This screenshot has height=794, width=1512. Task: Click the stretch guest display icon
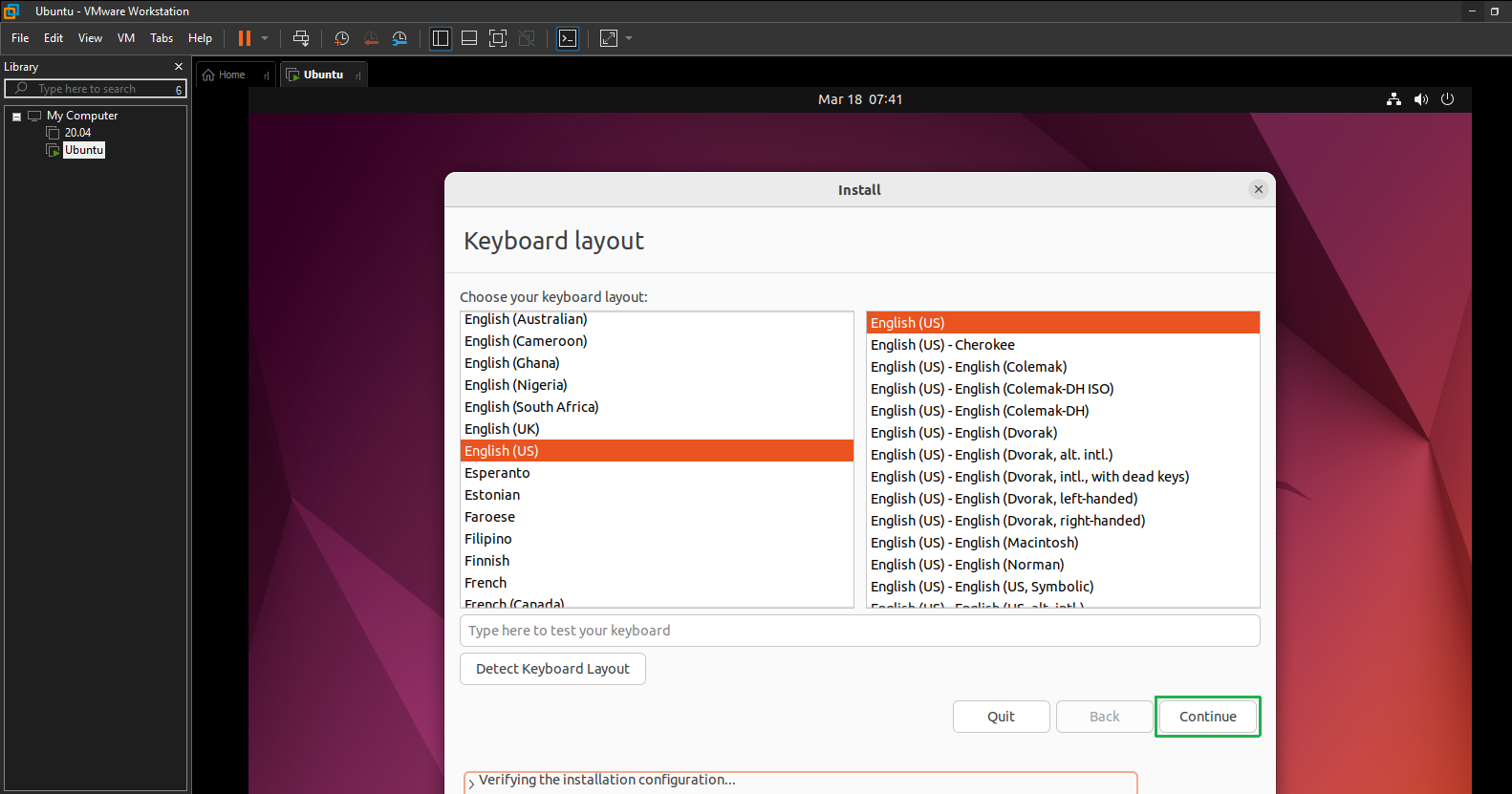click(609, 38)
